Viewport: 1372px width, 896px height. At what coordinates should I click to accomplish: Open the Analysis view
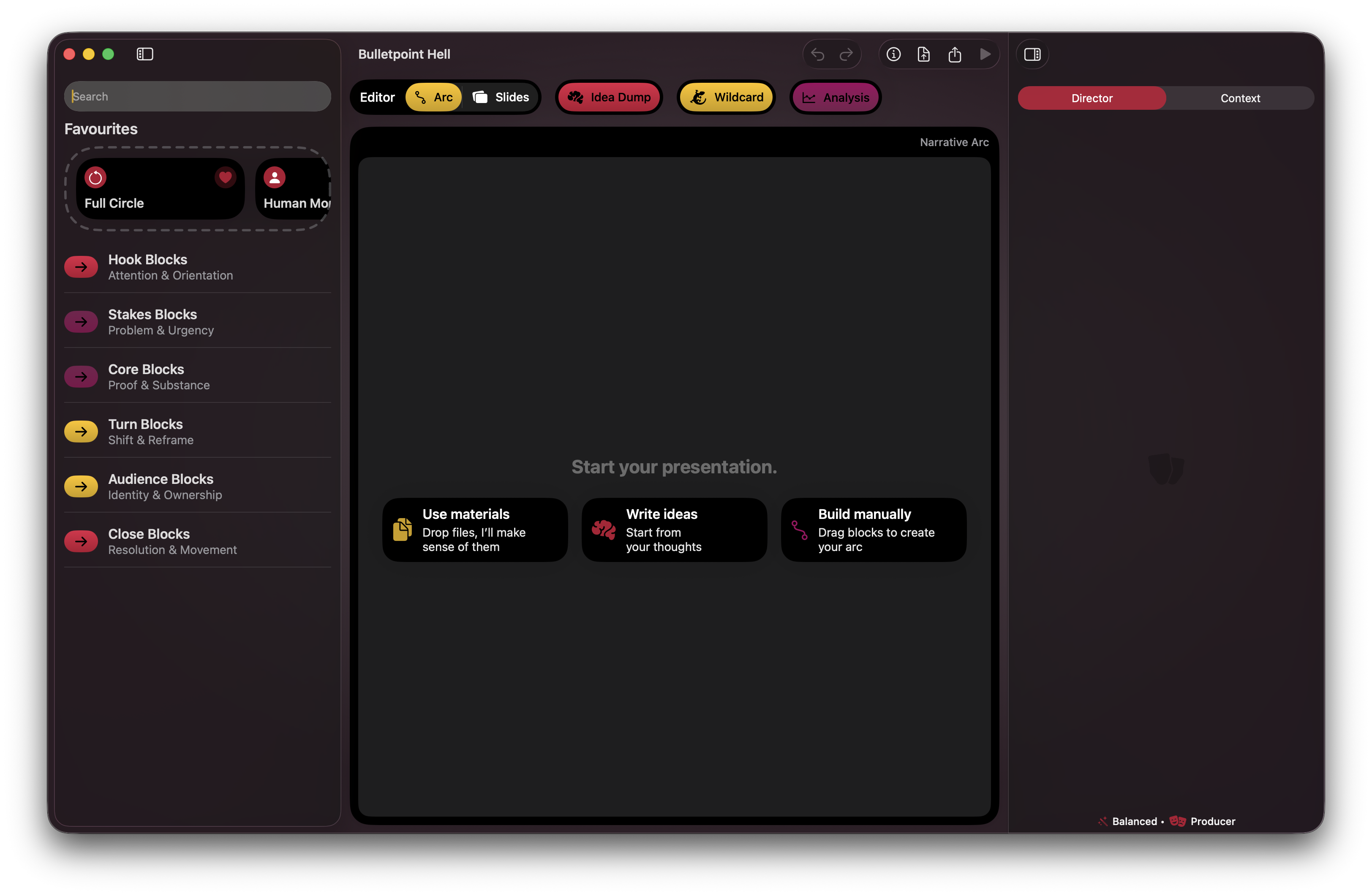coord(835,97)
